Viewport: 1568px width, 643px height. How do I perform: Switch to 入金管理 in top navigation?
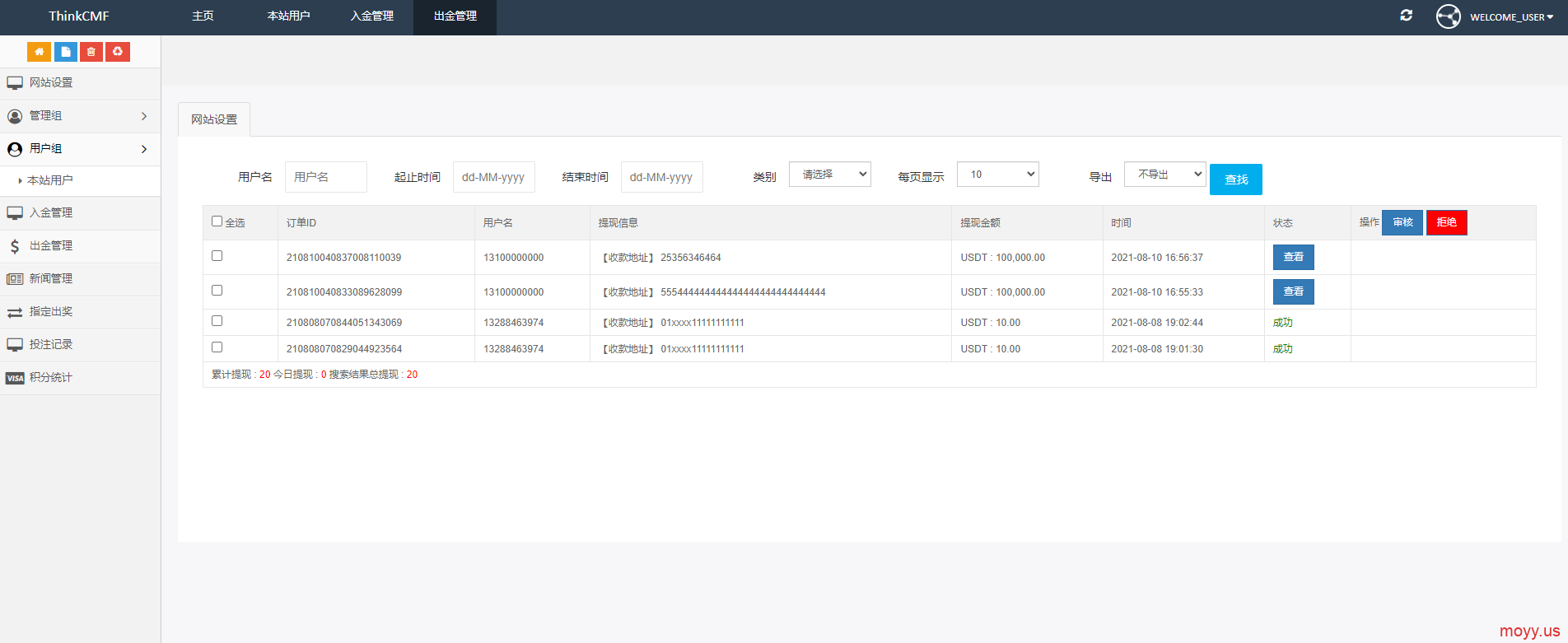(x=372, y=16)
